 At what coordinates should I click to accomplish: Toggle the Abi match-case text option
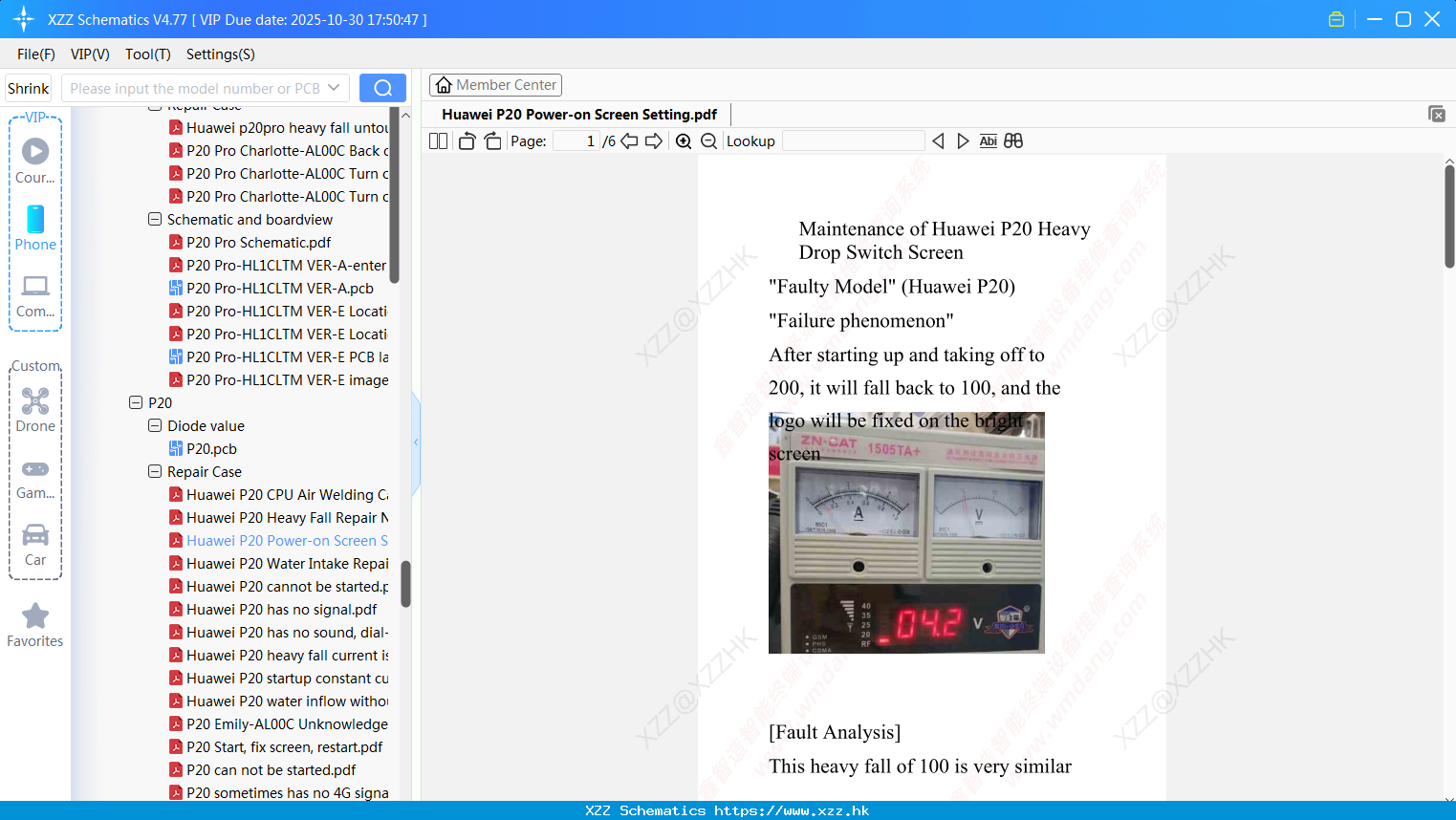click(988, 141)
